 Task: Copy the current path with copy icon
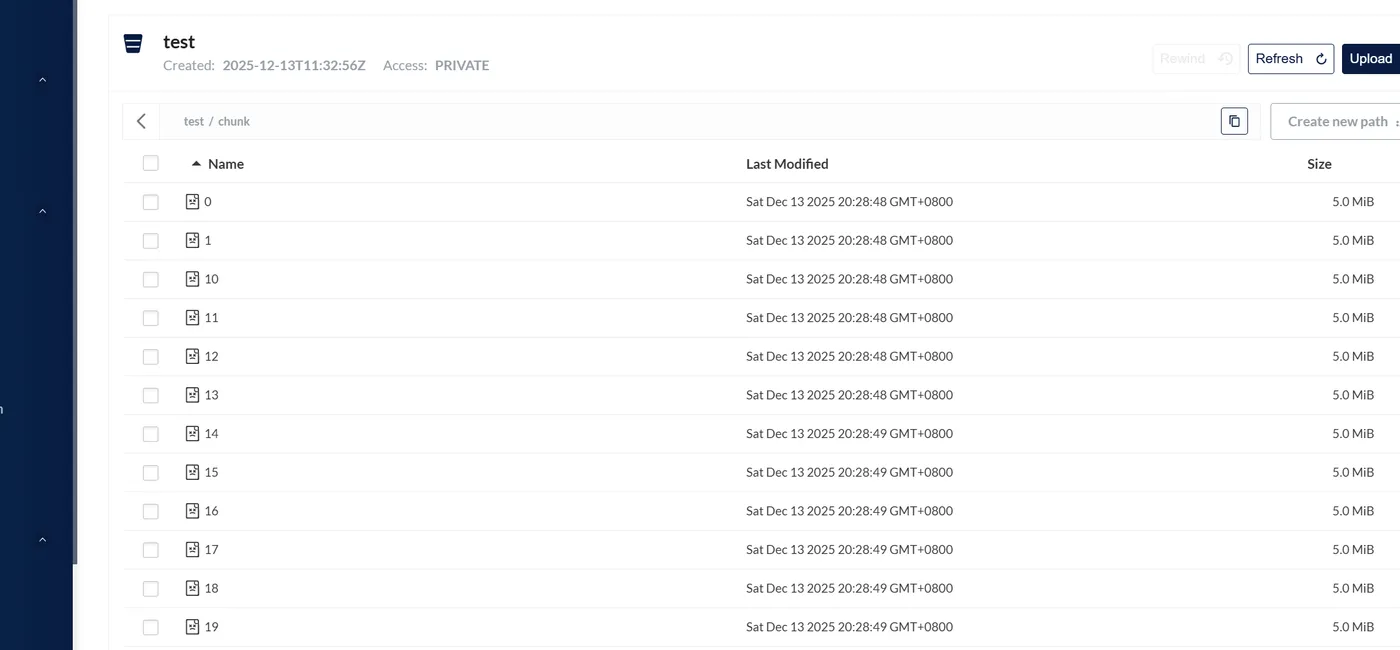(x=1234, y=121)
